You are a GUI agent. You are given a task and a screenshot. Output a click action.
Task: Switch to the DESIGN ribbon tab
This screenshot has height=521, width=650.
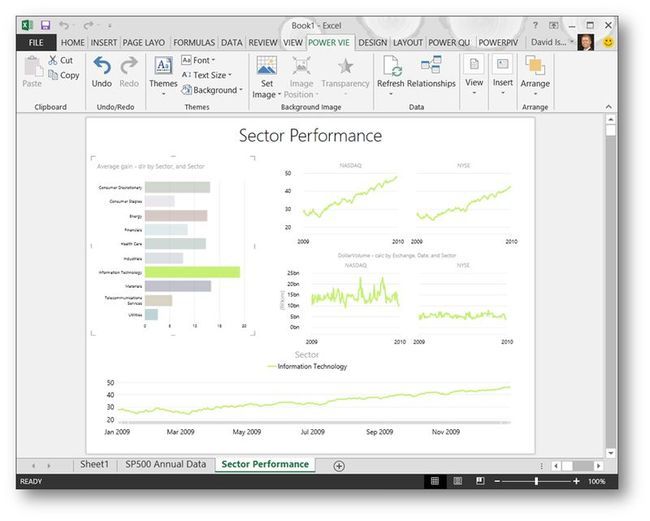tap(373, 43)
